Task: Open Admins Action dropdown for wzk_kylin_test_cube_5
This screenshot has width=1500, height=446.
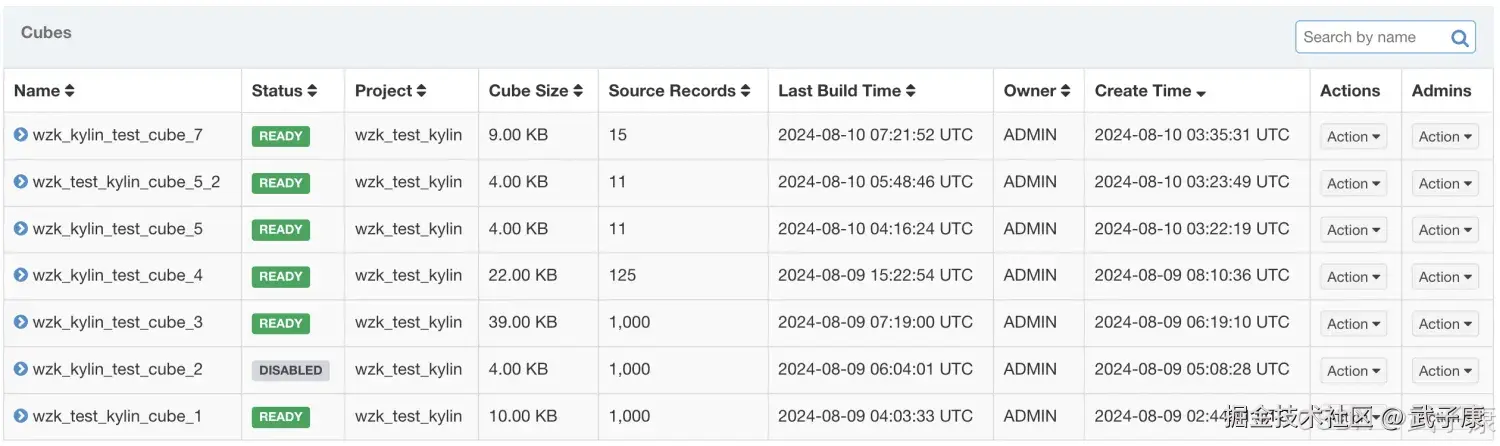Action: 1445,230
